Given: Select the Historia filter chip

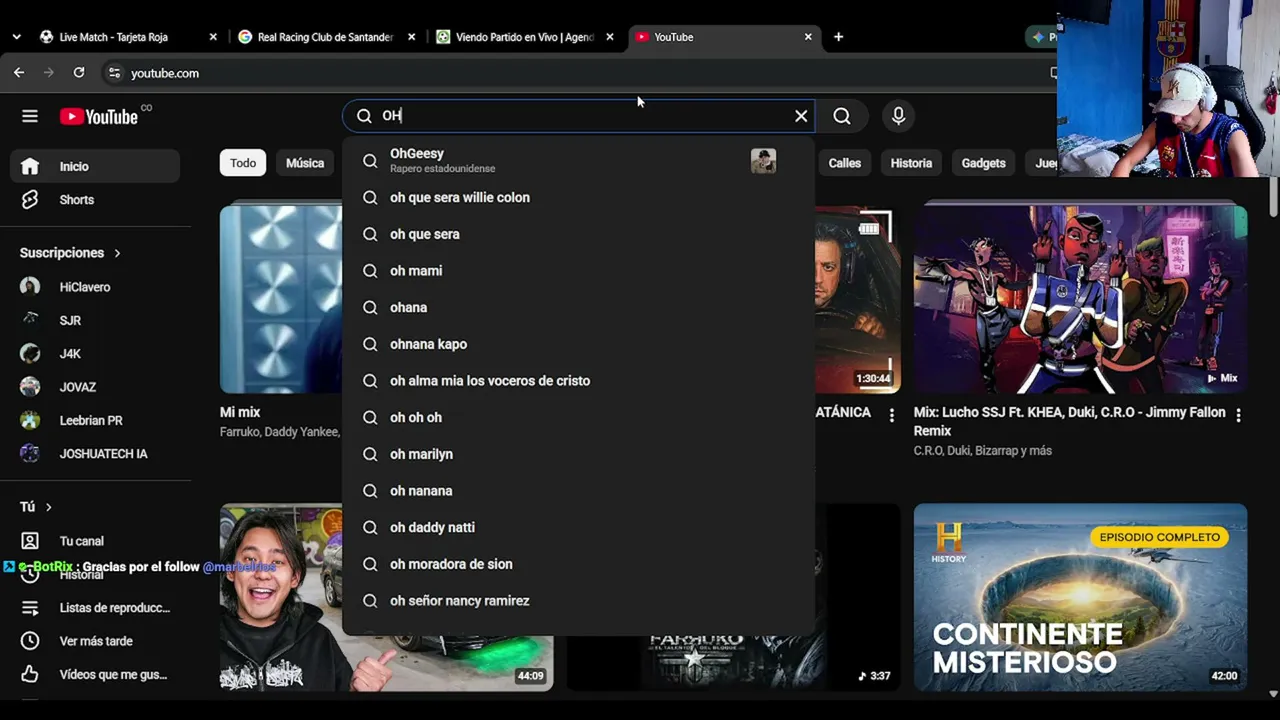Looking at the screenshot, I should pyautogui.click(x=911, y=163).
